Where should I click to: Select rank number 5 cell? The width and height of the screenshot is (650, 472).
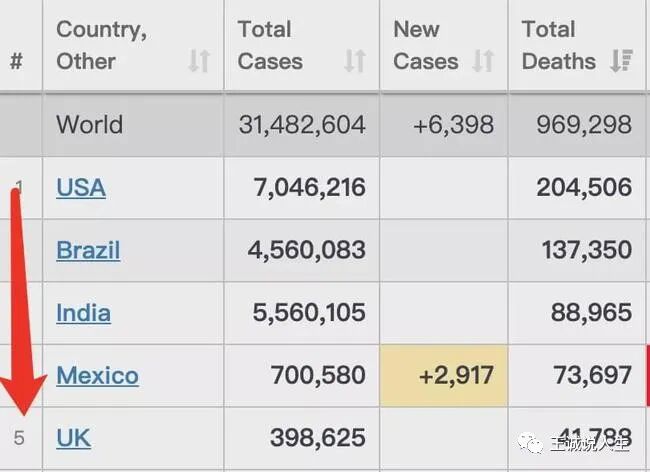[x=19, y=438]
